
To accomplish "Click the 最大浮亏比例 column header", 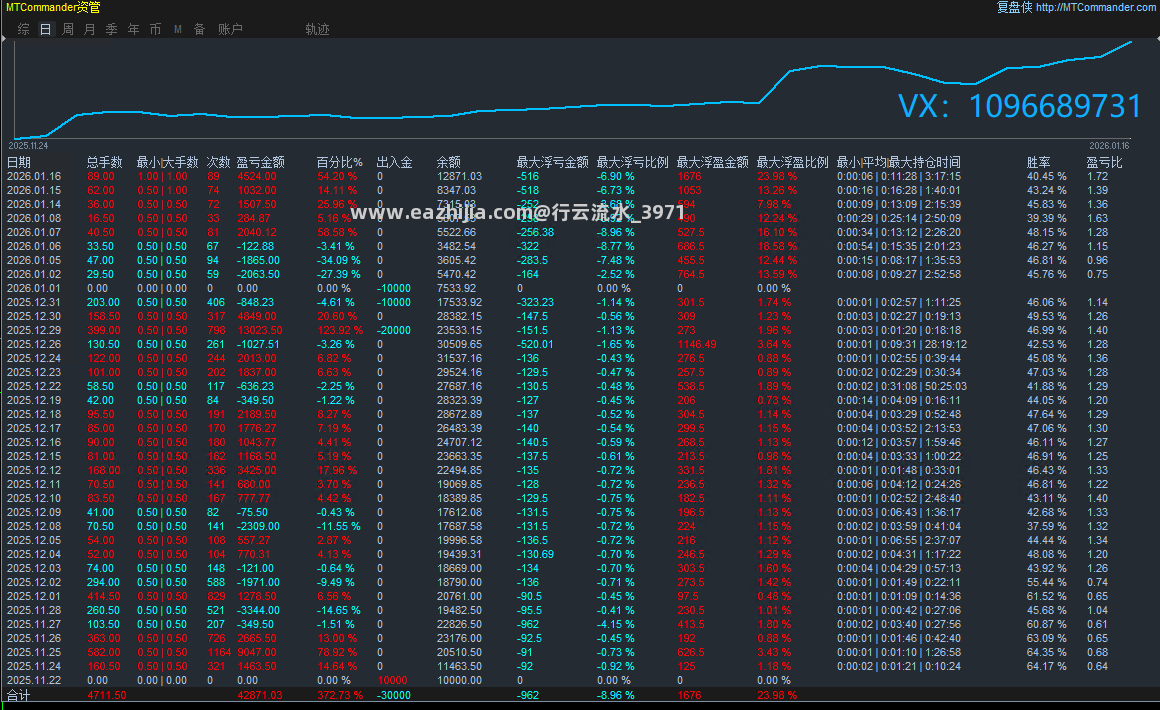I will point(633,162).
